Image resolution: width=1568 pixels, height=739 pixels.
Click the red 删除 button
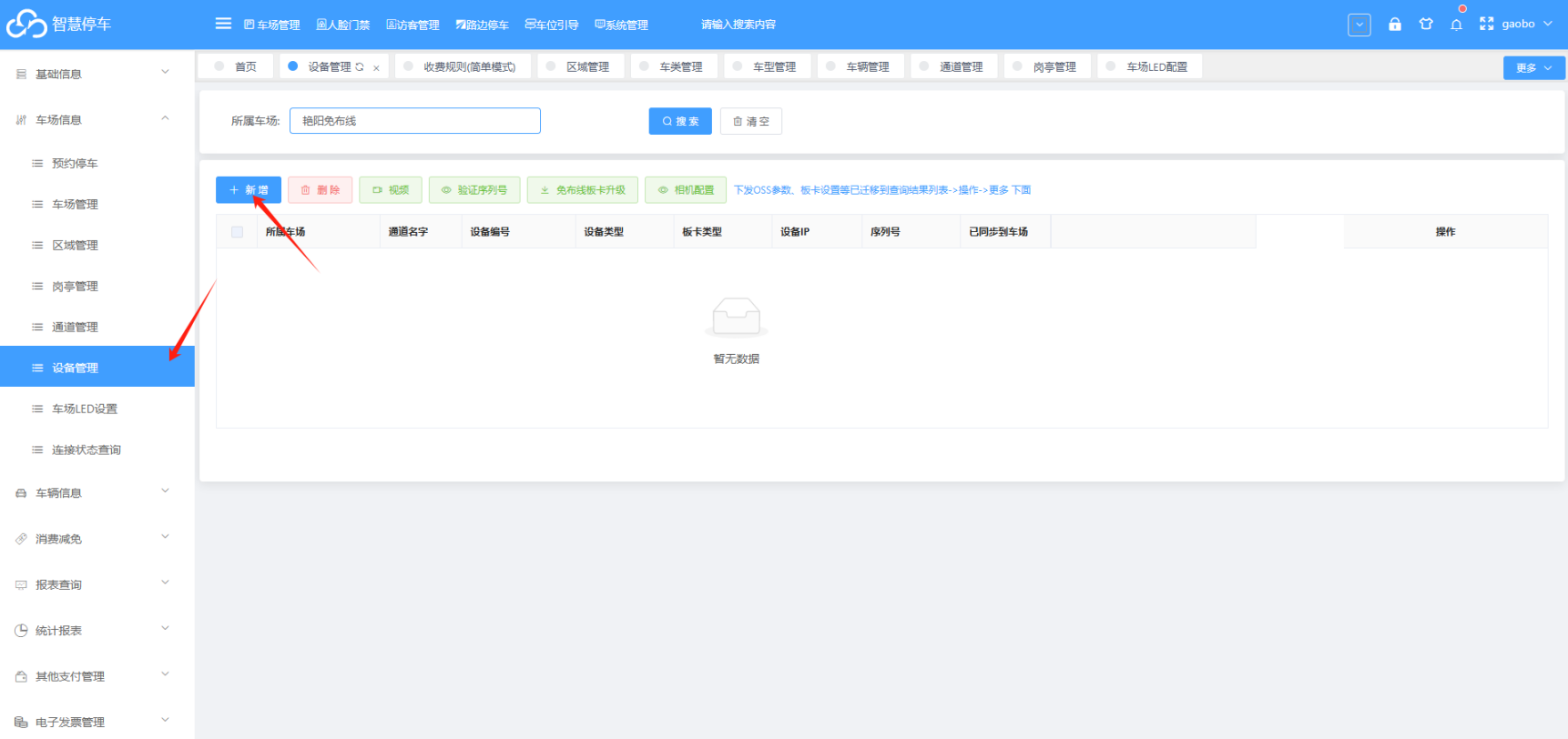(321, 190)
